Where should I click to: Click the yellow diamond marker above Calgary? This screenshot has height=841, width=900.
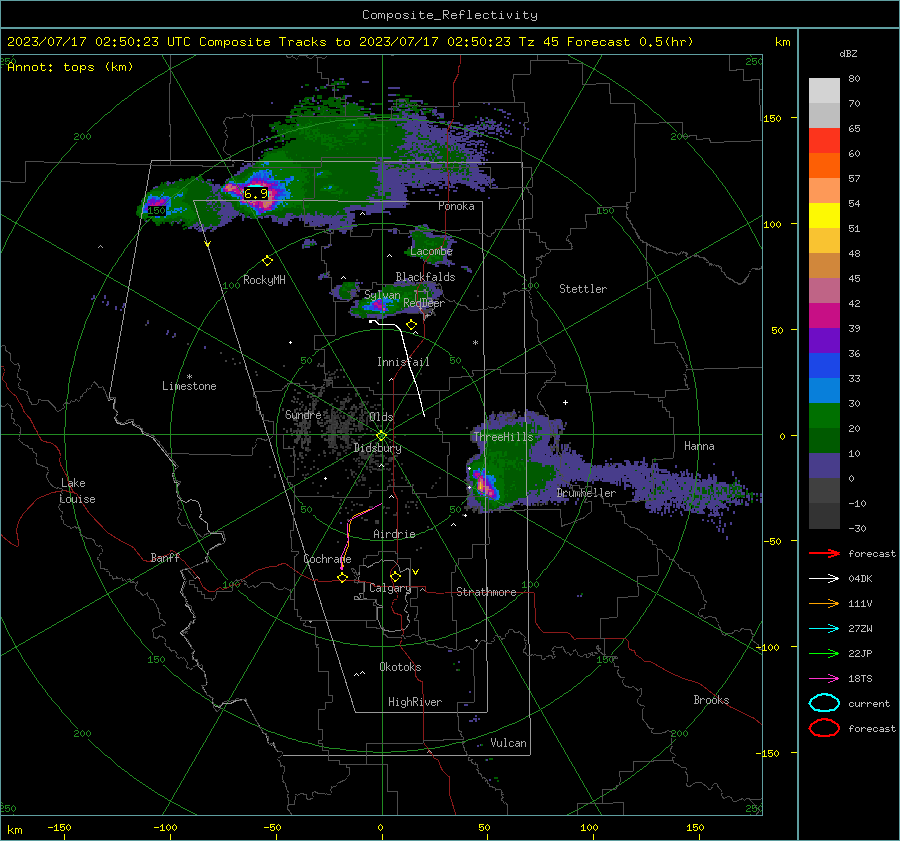[395, 576]
